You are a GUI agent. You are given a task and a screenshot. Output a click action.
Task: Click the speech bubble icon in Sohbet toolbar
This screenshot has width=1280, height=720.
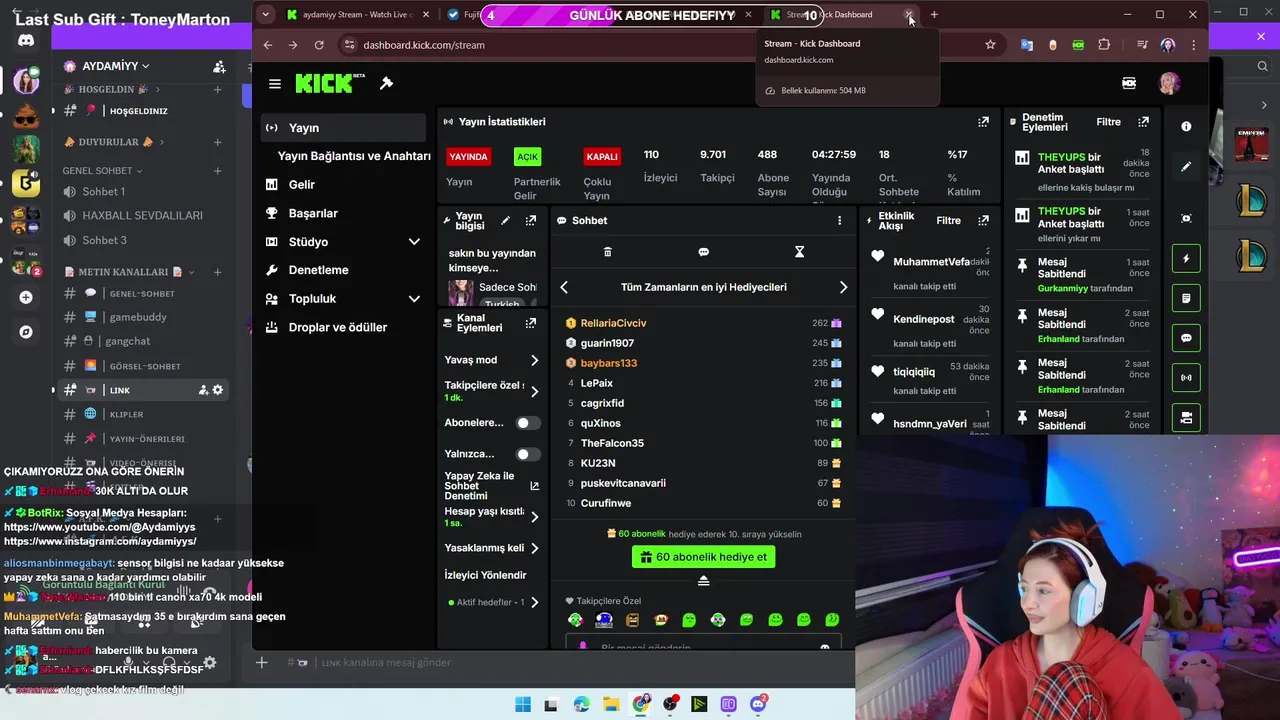[x=703, y=252]
